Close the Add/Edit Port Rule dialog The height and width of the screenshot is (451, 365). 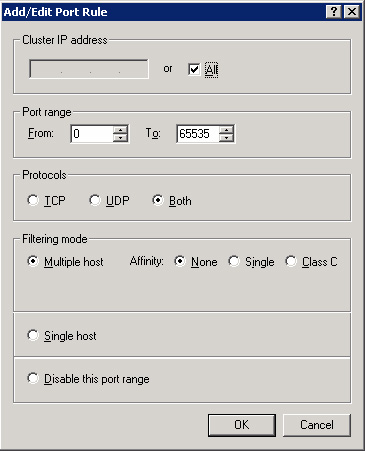[352, 12]
